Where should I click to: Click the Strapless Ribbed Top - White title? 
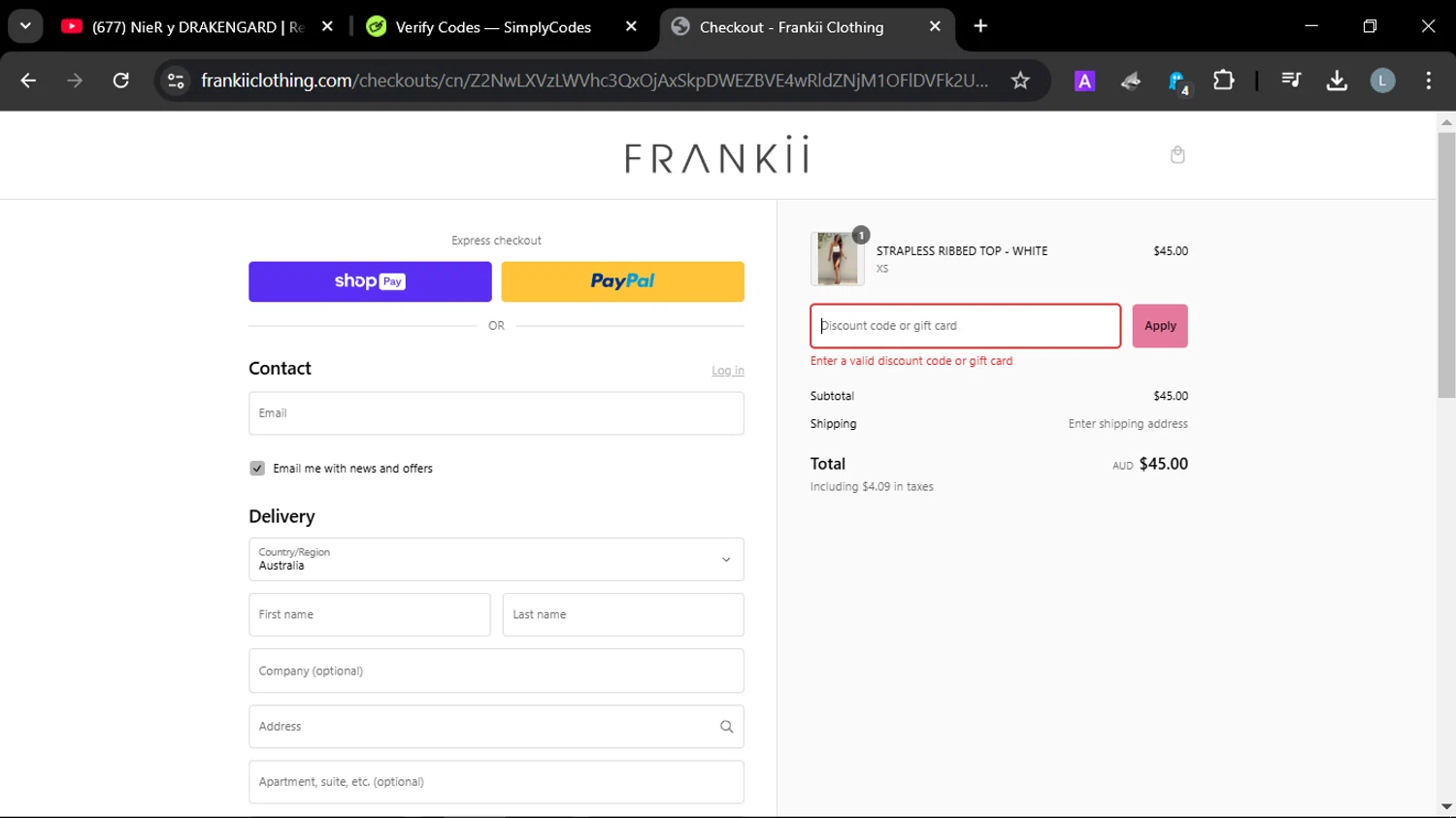click(x=962, y=250)
